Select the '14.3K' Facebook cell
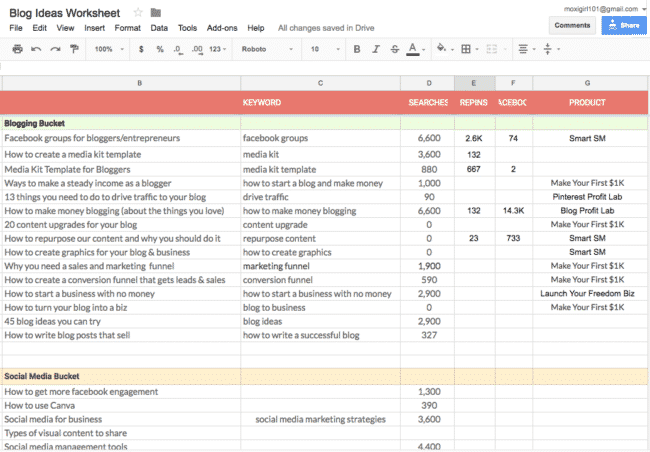This screenshot has height=452, width=650. coord(514,211)
